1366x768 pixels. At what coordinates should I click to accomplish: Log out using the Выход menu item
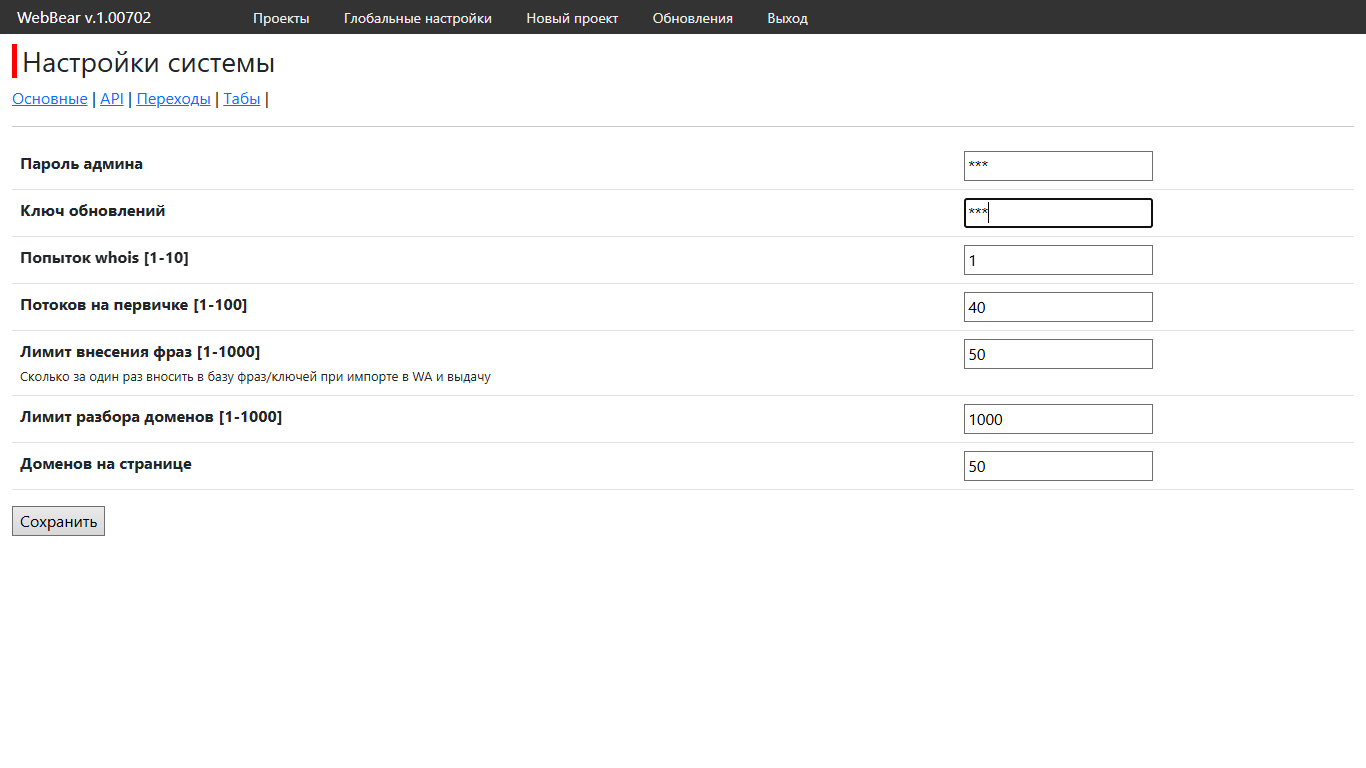click(x=787, y=18)
